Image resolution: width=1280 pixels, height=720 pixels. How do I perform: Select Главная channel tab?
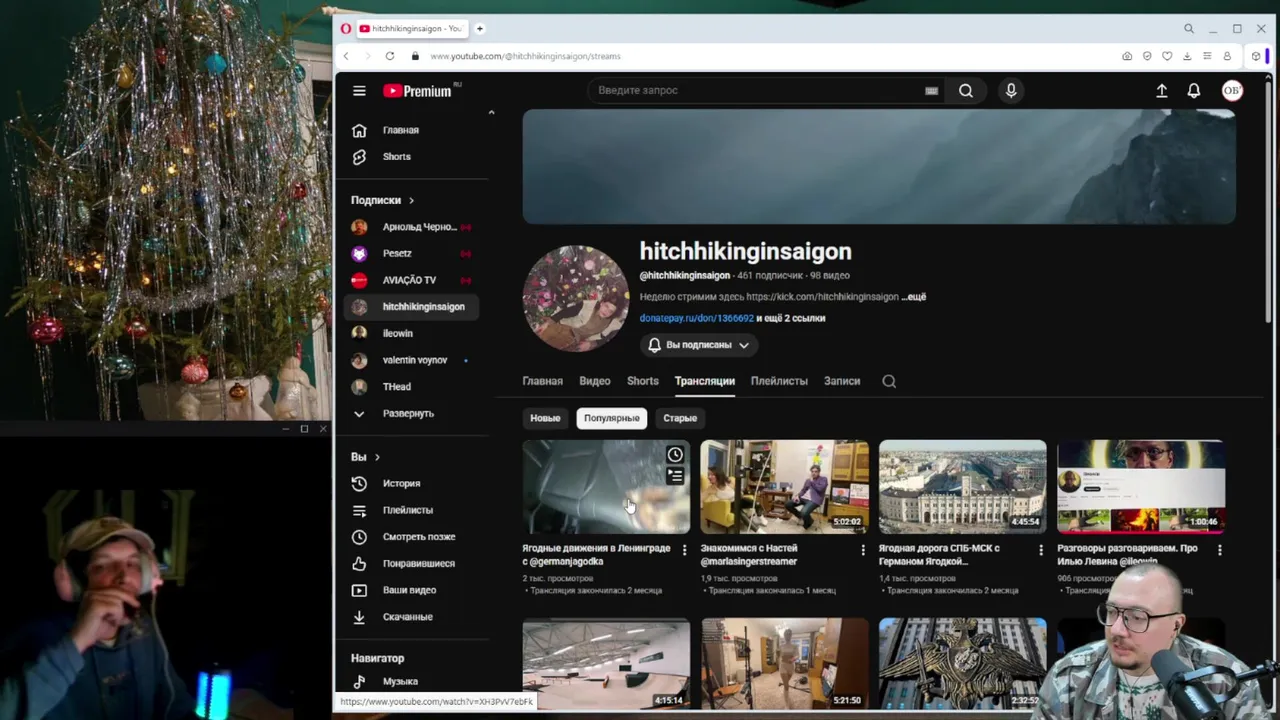(x=542, y=381)
